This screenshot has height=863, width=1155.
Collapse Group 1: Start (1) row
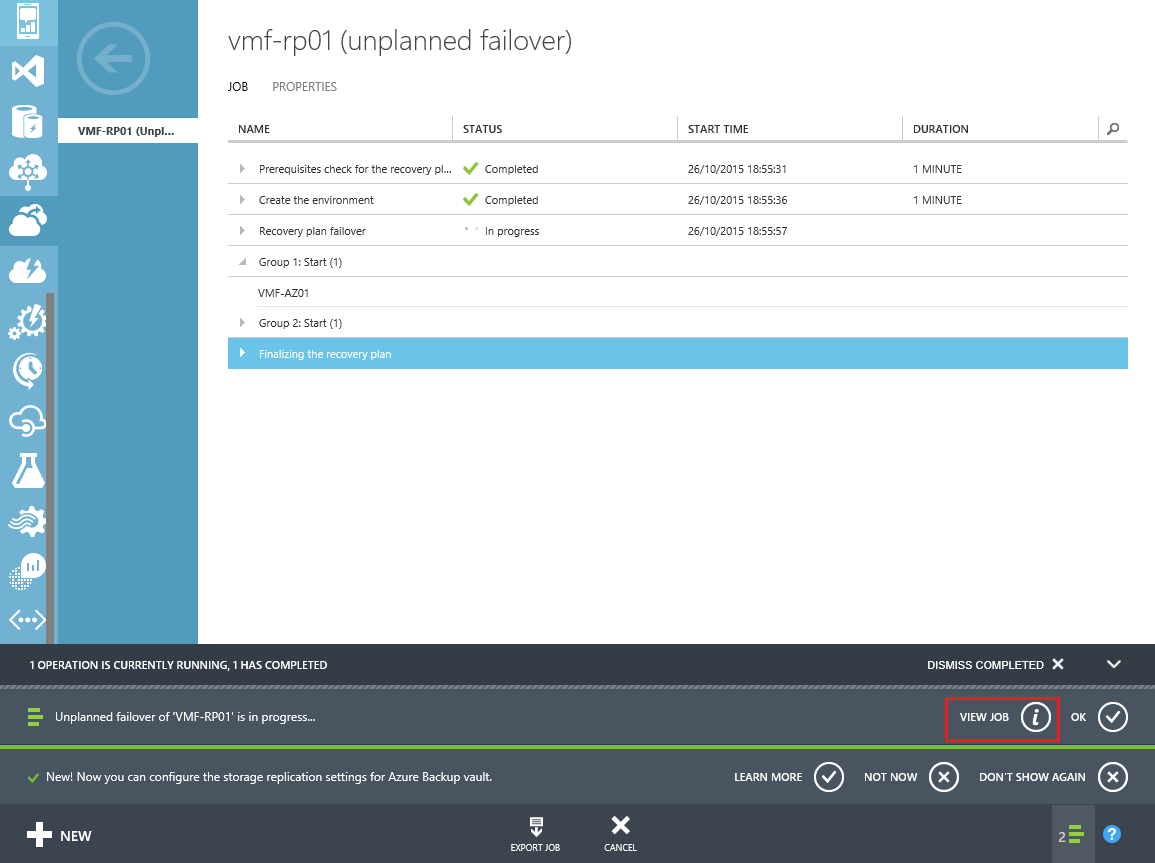tap(243, 262)
